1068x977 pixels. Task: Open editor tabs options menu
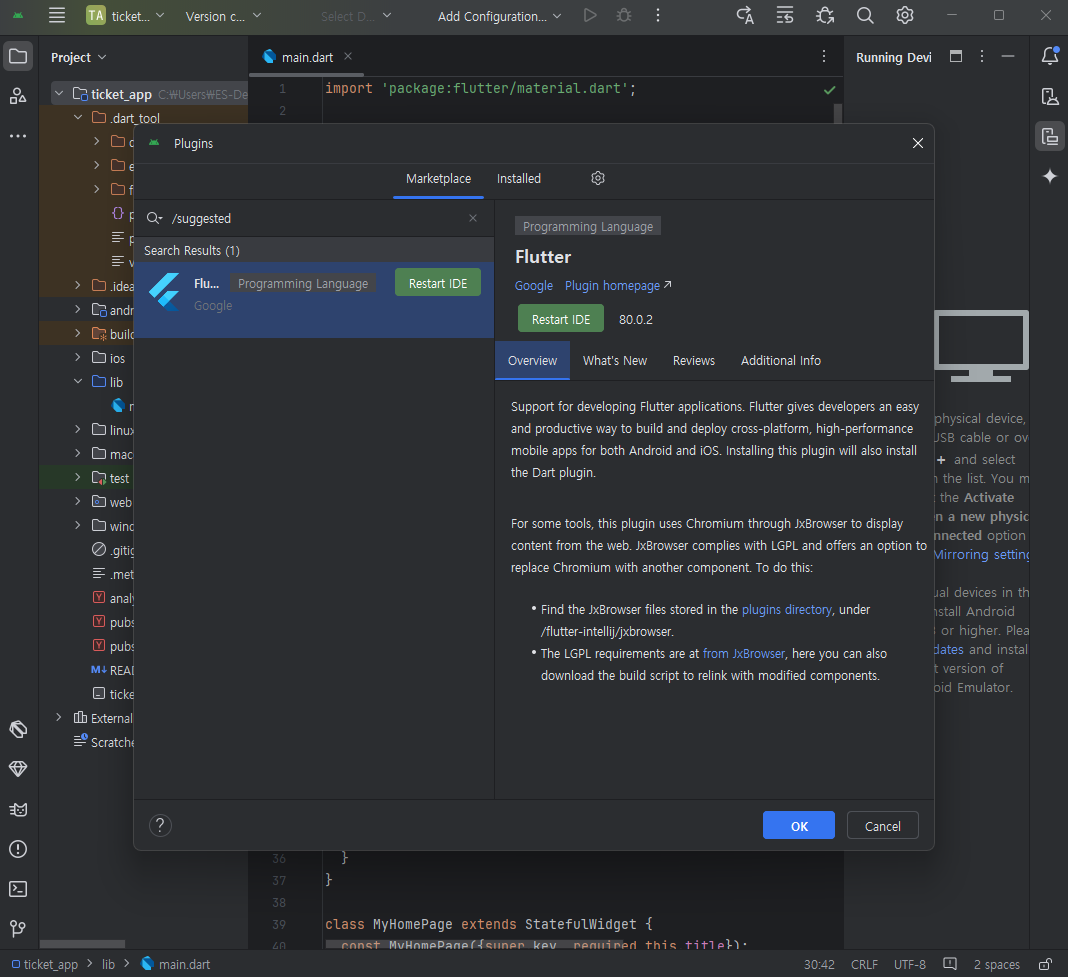[823, 57]
